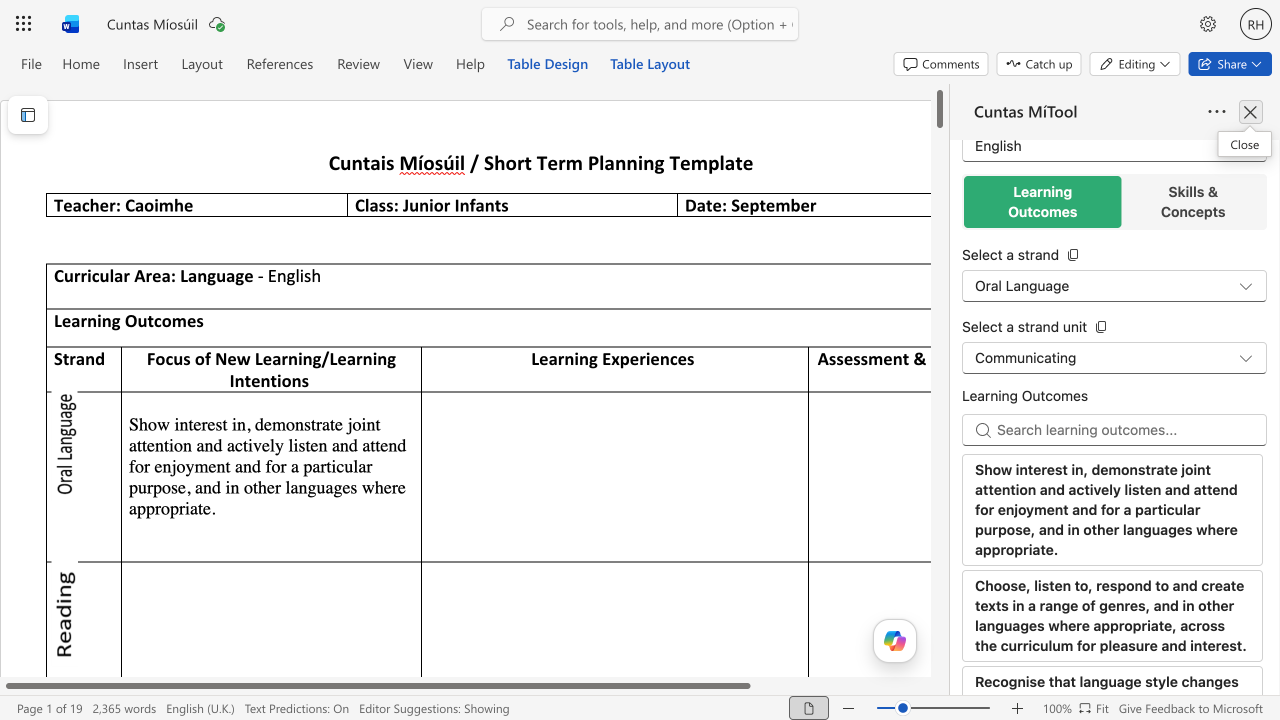Click the document vertical scrollbar thumb

coord(940,109)
